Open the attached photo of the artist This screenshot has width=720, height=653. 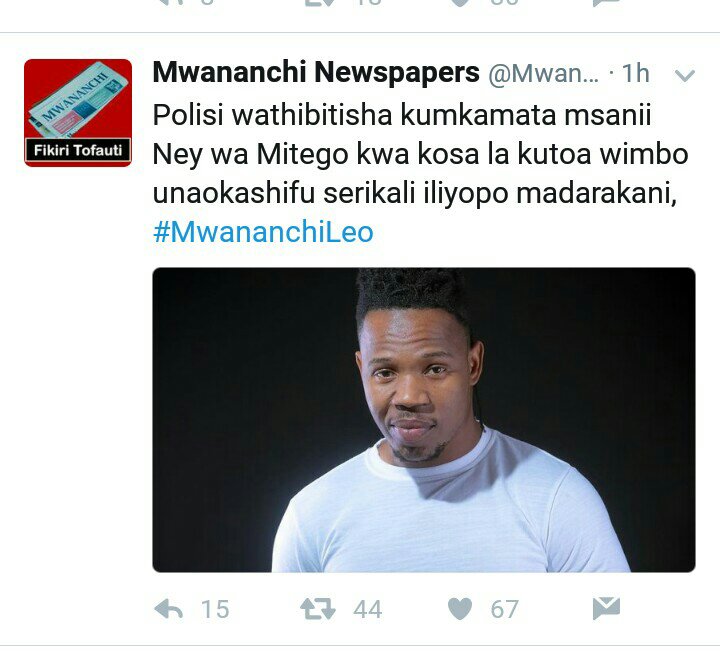[x=424, y=420]
